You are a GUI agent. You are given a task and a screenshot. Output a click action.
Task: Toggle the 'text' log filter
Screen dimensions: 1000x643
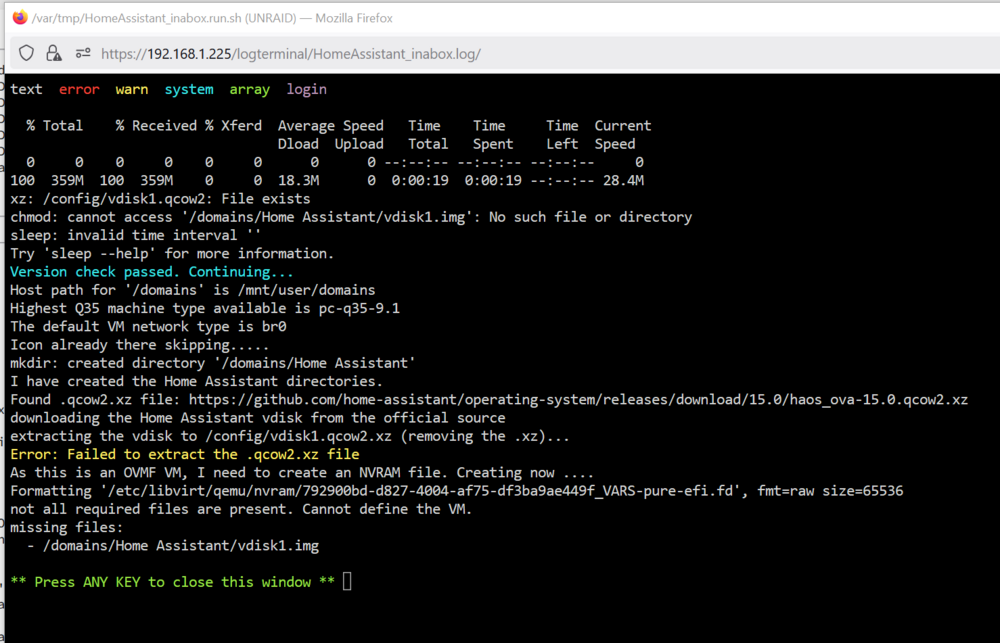(x=26, y=89)
